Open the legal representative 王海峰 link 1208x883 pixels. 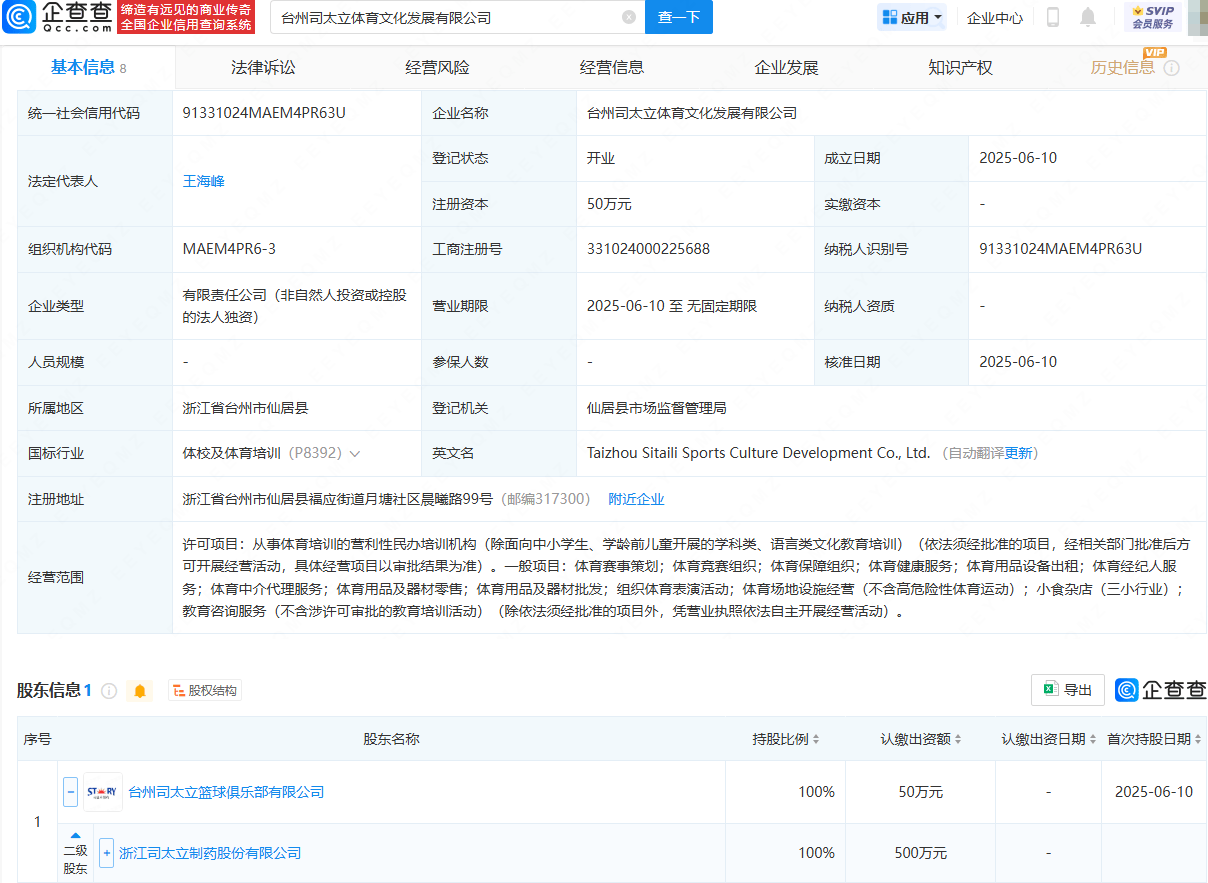[203, 181]
